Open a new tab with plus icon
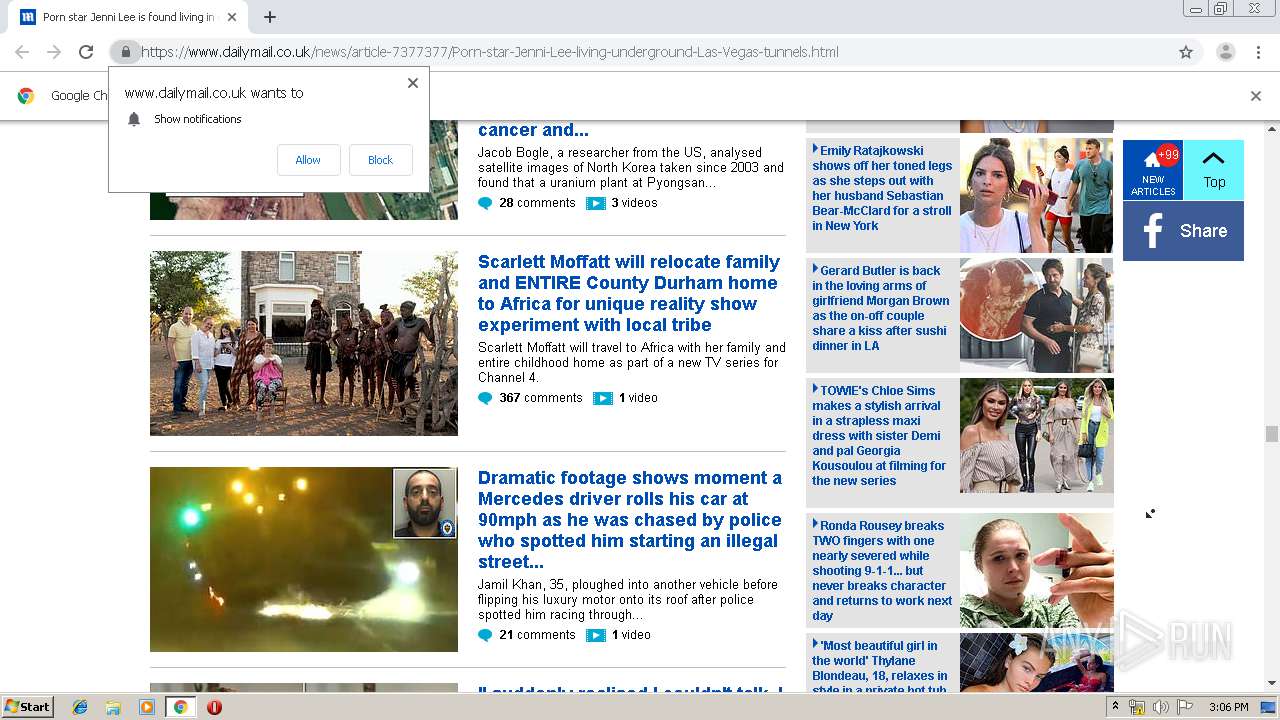This screenshot has width=1280, height=720. click(x=270, y=17)
